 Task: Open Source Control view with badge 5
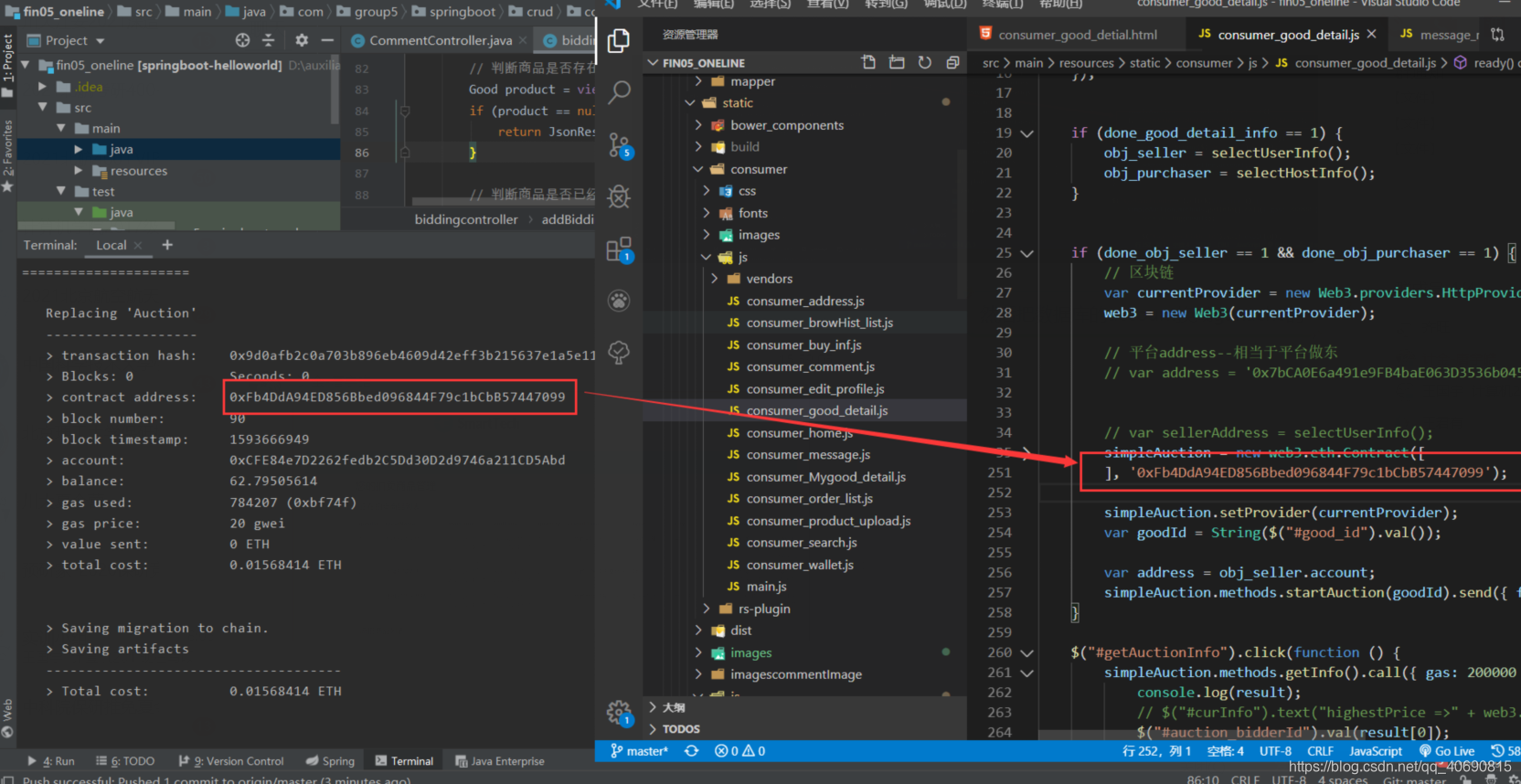tap(620, 145)
